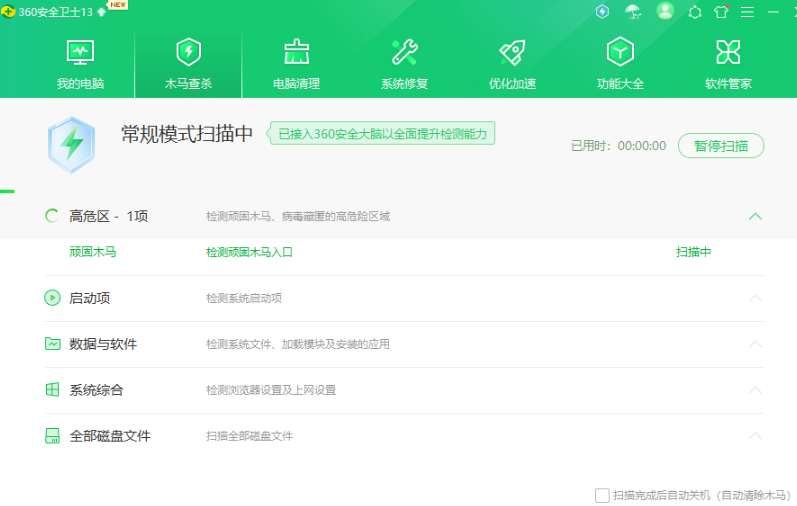Click the umbrella protection icon
The image size is (797, 506).
click(x=632, y=12)
